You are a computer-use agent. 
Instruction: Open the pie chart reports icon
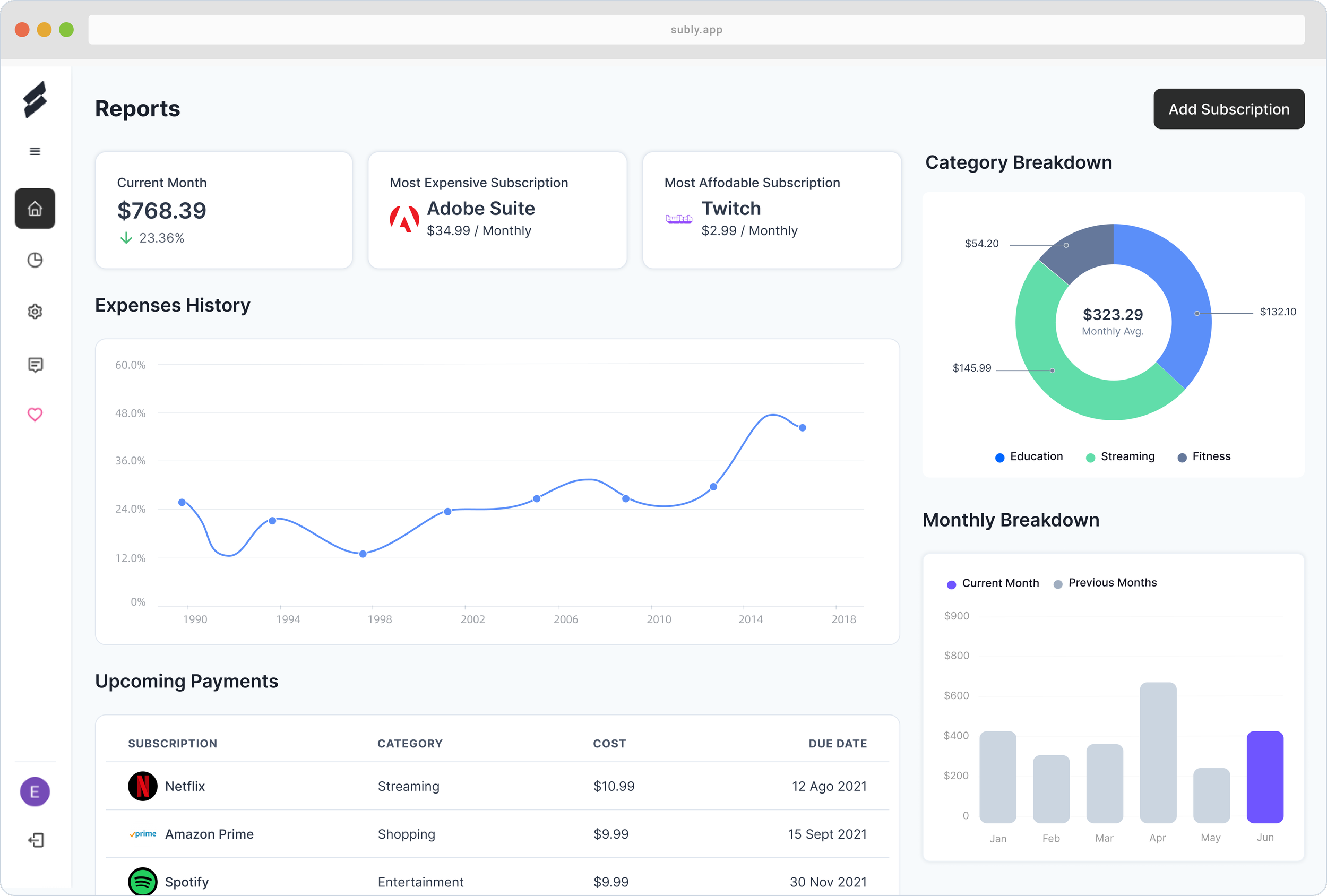(x=35, y=261)
